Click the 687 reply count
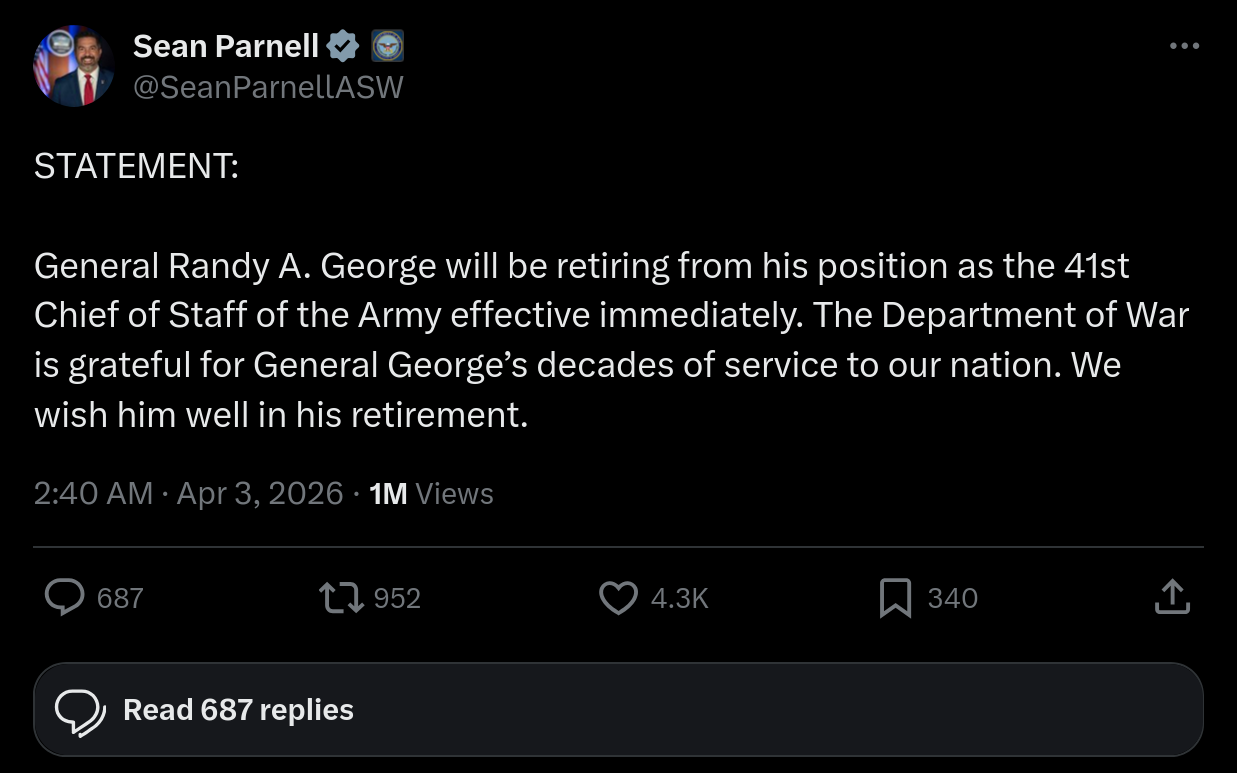The height and width of the screenshot is (773, 1237). click(x=120, y=598)
